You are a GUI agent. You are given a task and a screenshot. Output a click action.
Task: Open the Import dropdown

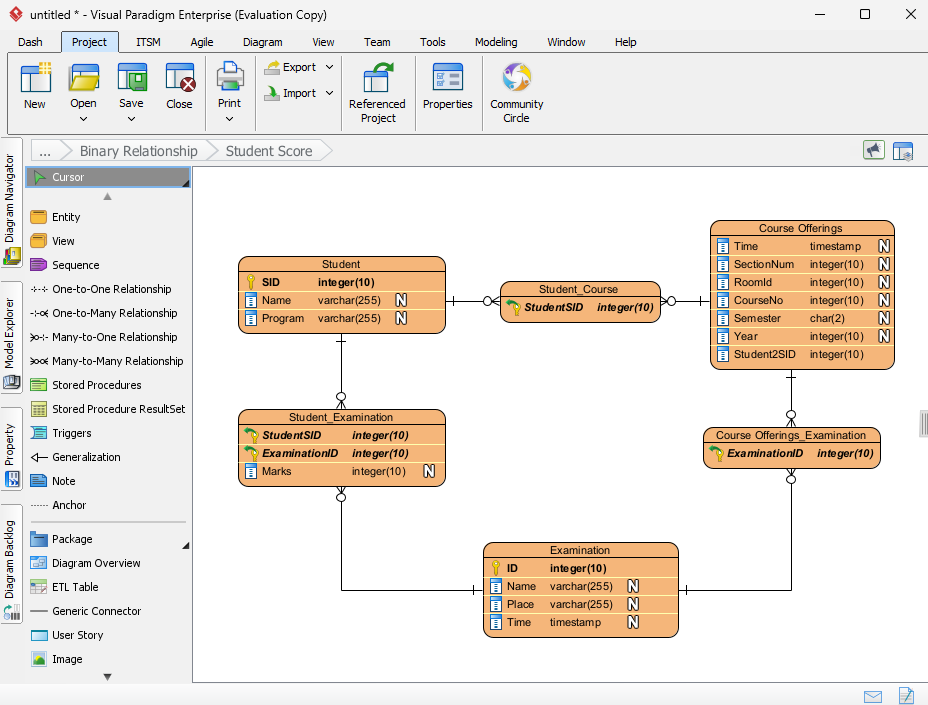point(329,93)
